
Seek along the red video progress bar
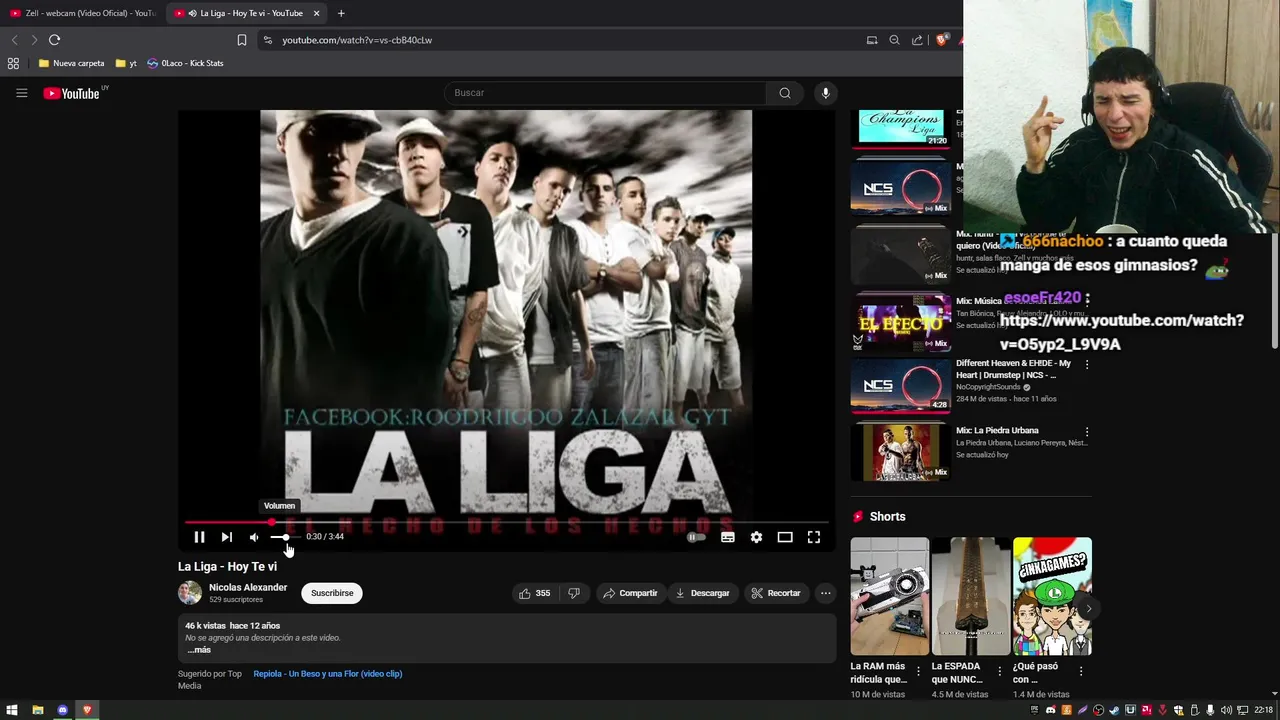(506, 522)
